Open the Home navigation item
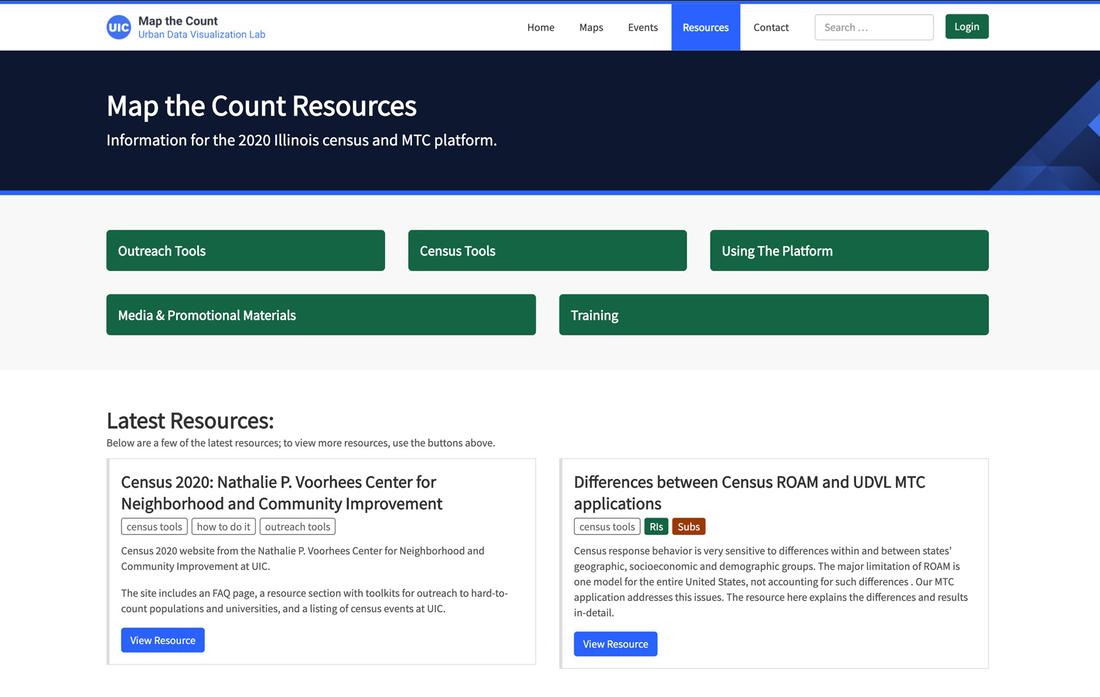Screen dimensions: 1100x697 pos(541,26)
